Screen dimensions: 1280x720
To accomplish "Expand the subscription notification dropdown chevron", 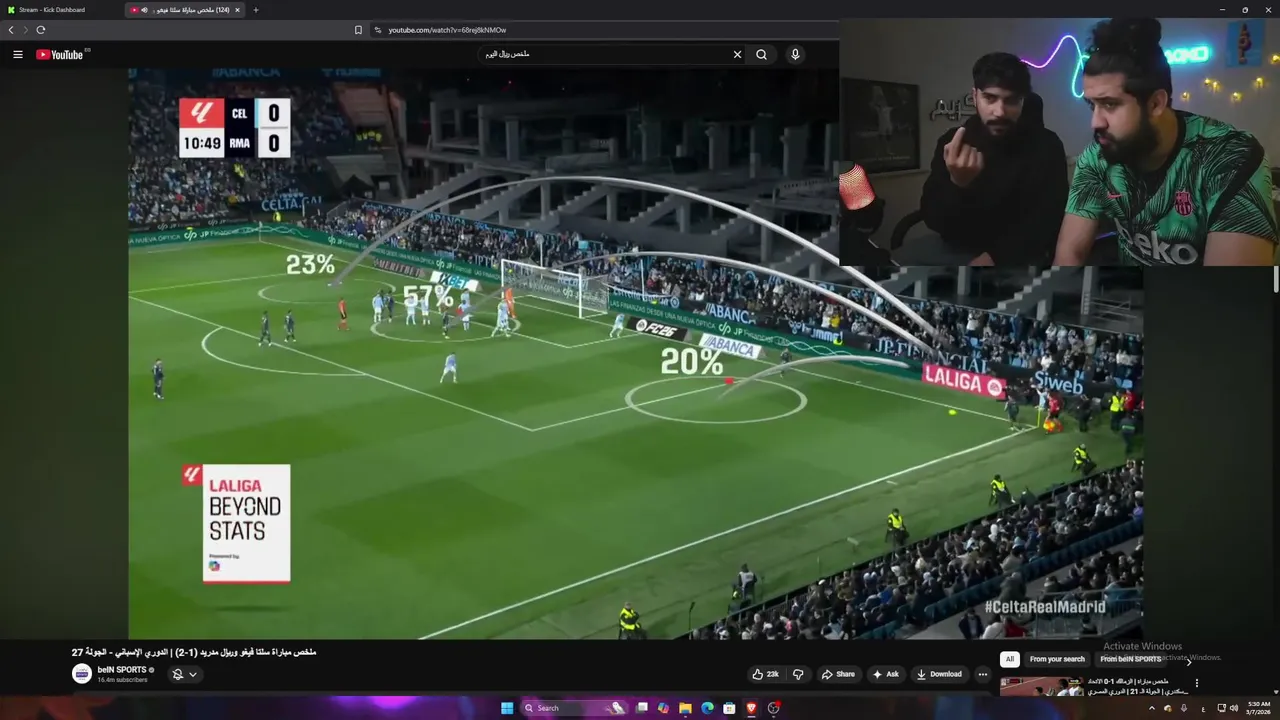I will 193,674.
